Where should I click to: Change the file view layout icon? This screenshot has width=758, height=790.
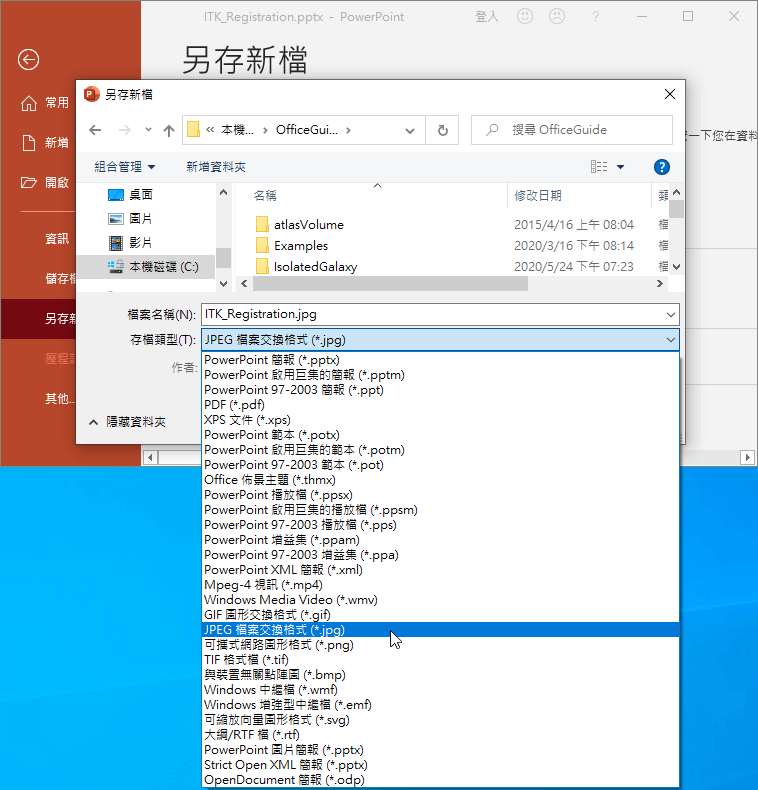pyautogui.click(x=599, y=167)
